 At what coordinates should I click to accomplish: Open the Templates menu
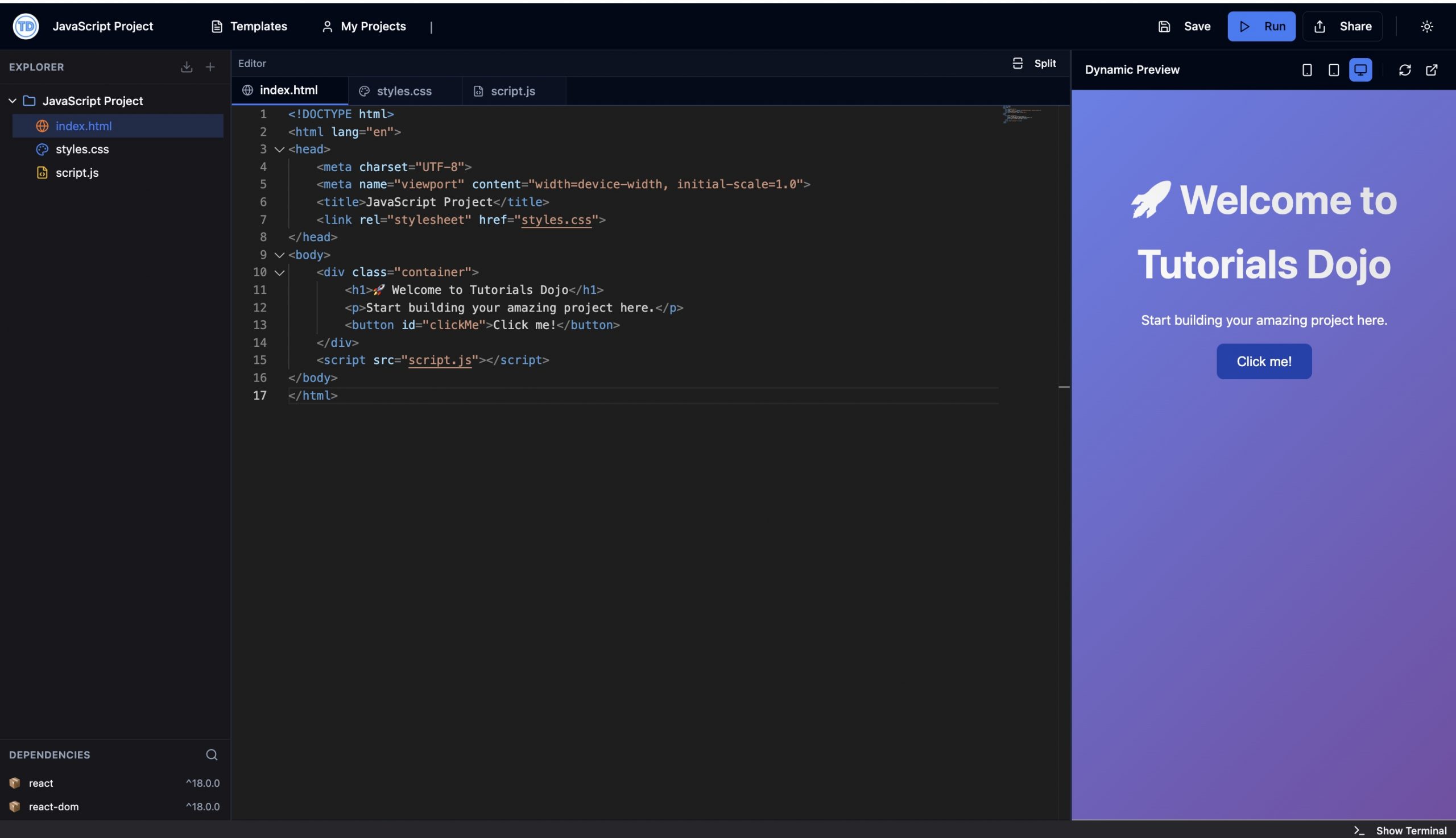point(249,26)
